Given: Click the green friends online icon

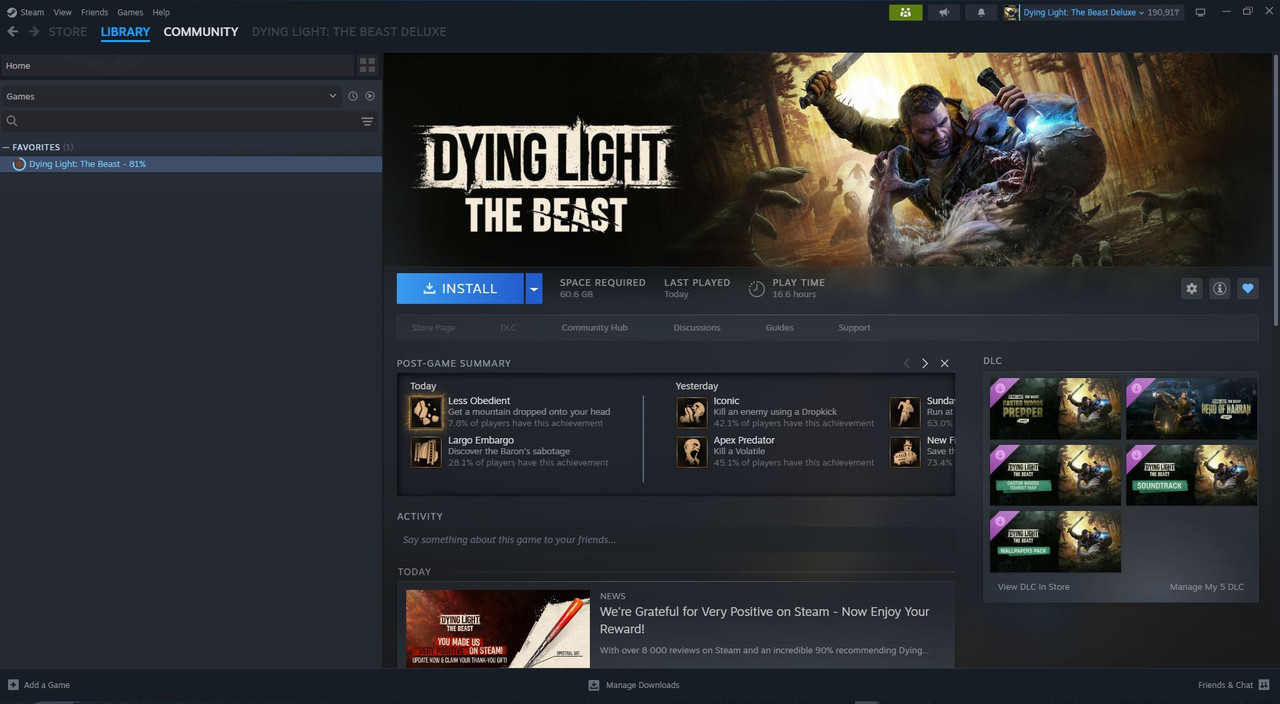Looking at the screenshot, I should [x=905, y=12].
